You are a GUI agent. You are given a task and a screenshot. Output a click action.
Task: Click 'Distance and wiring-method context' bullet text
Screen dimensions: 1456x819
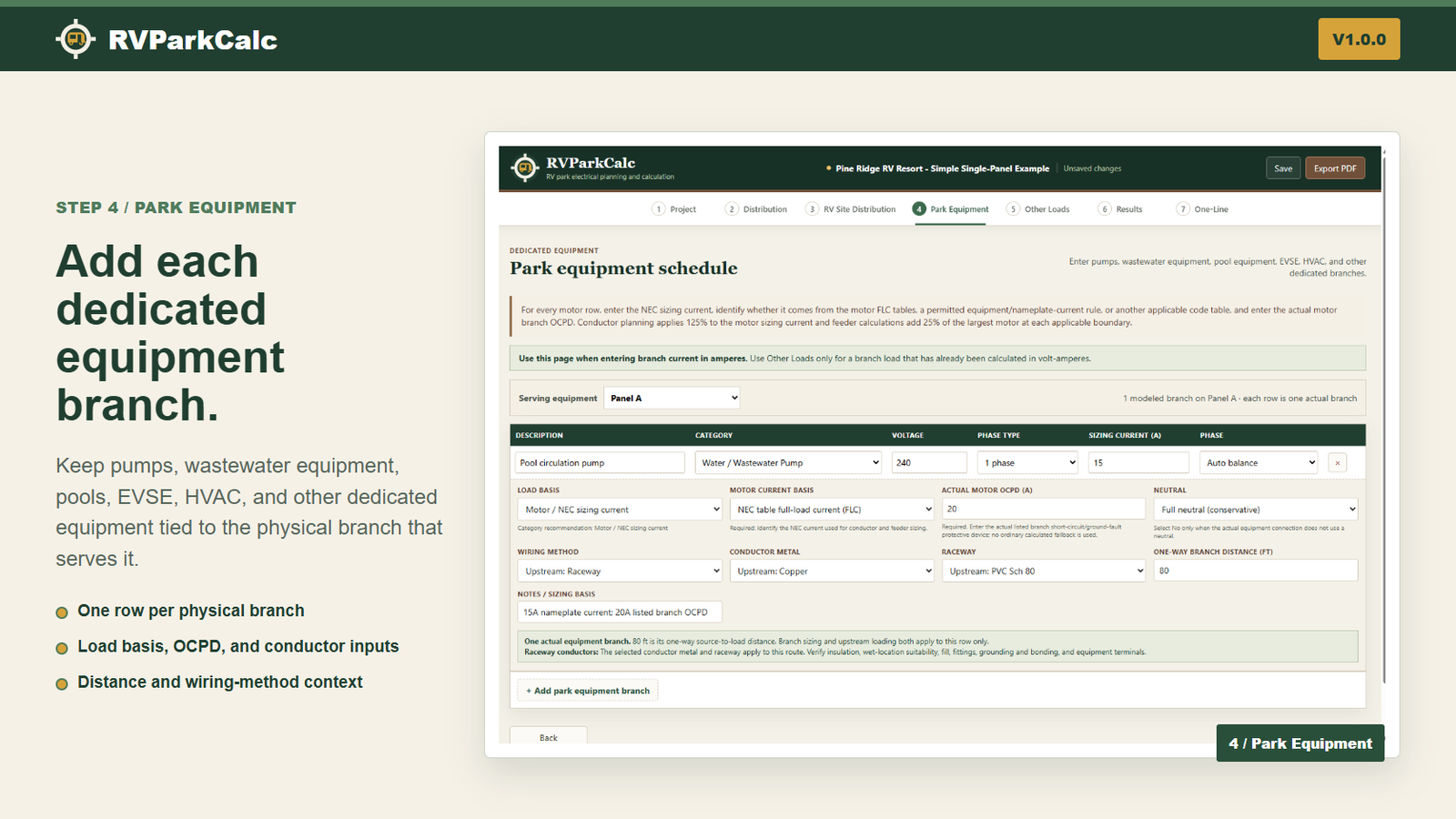tap(220, 682)
